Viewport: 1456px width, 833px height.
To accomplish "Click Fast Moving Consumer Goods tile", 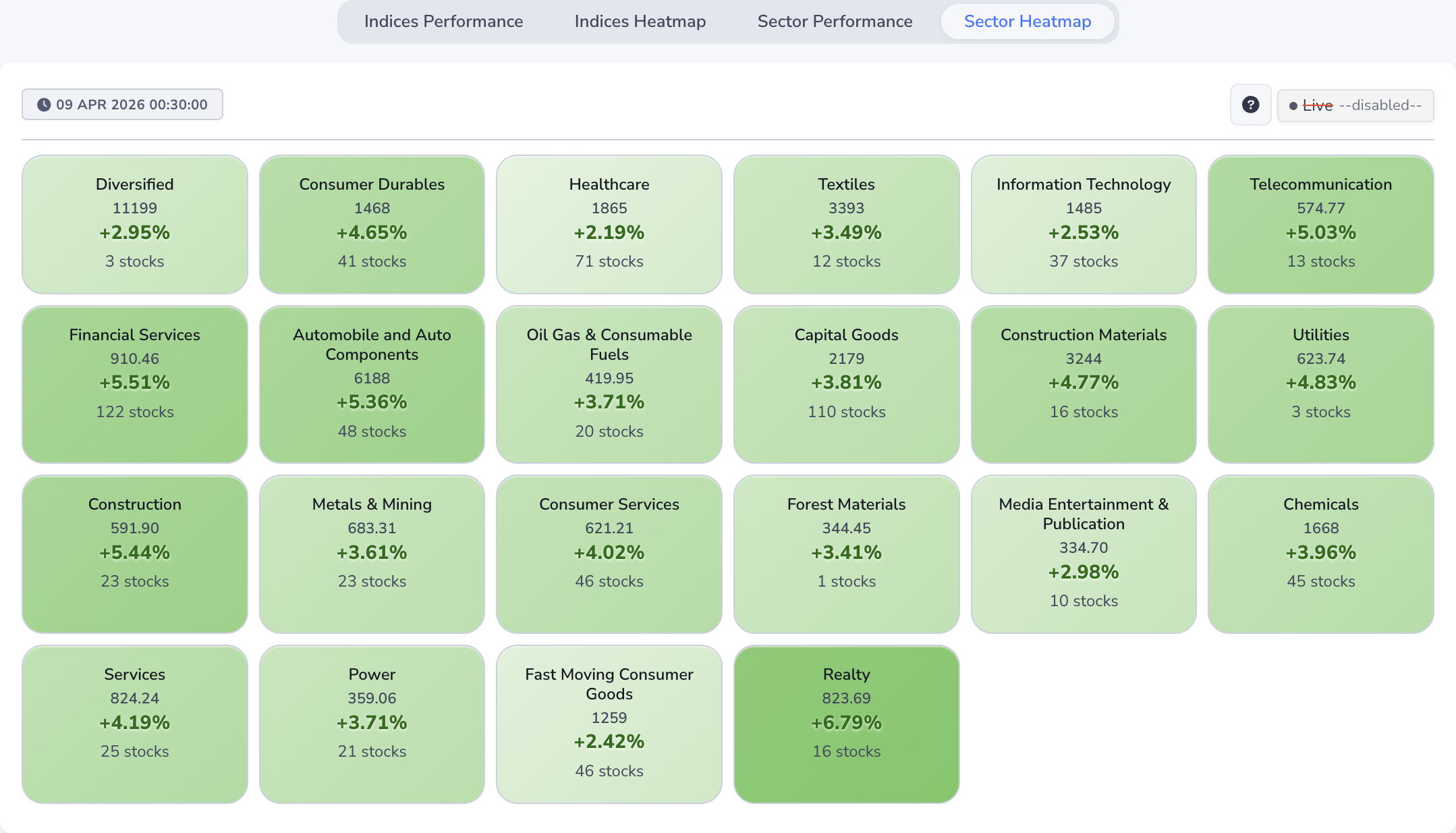I will click(609, 724).
